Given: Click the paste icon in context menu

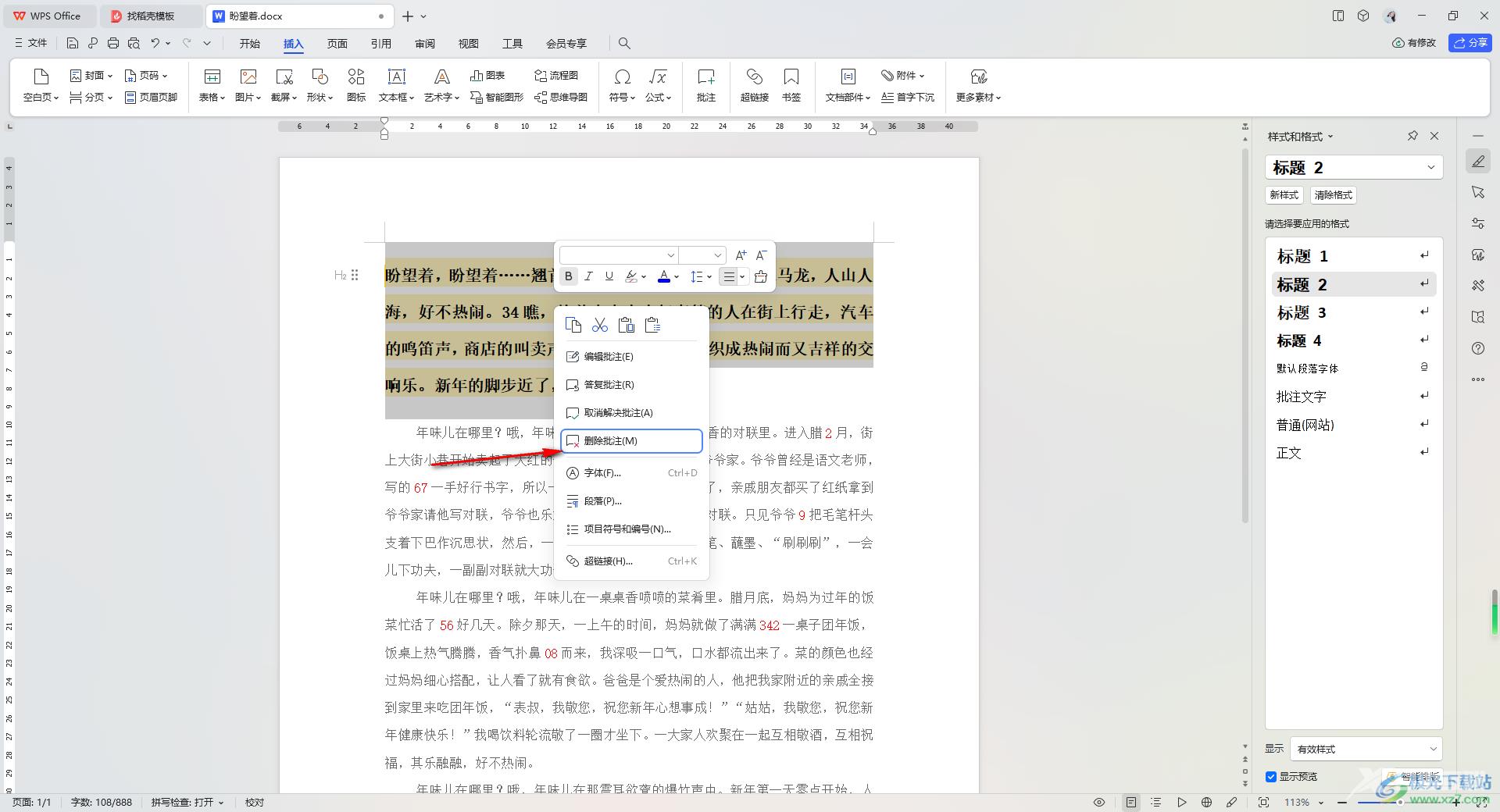Looking at the screenshot, I should click(626, 325).
